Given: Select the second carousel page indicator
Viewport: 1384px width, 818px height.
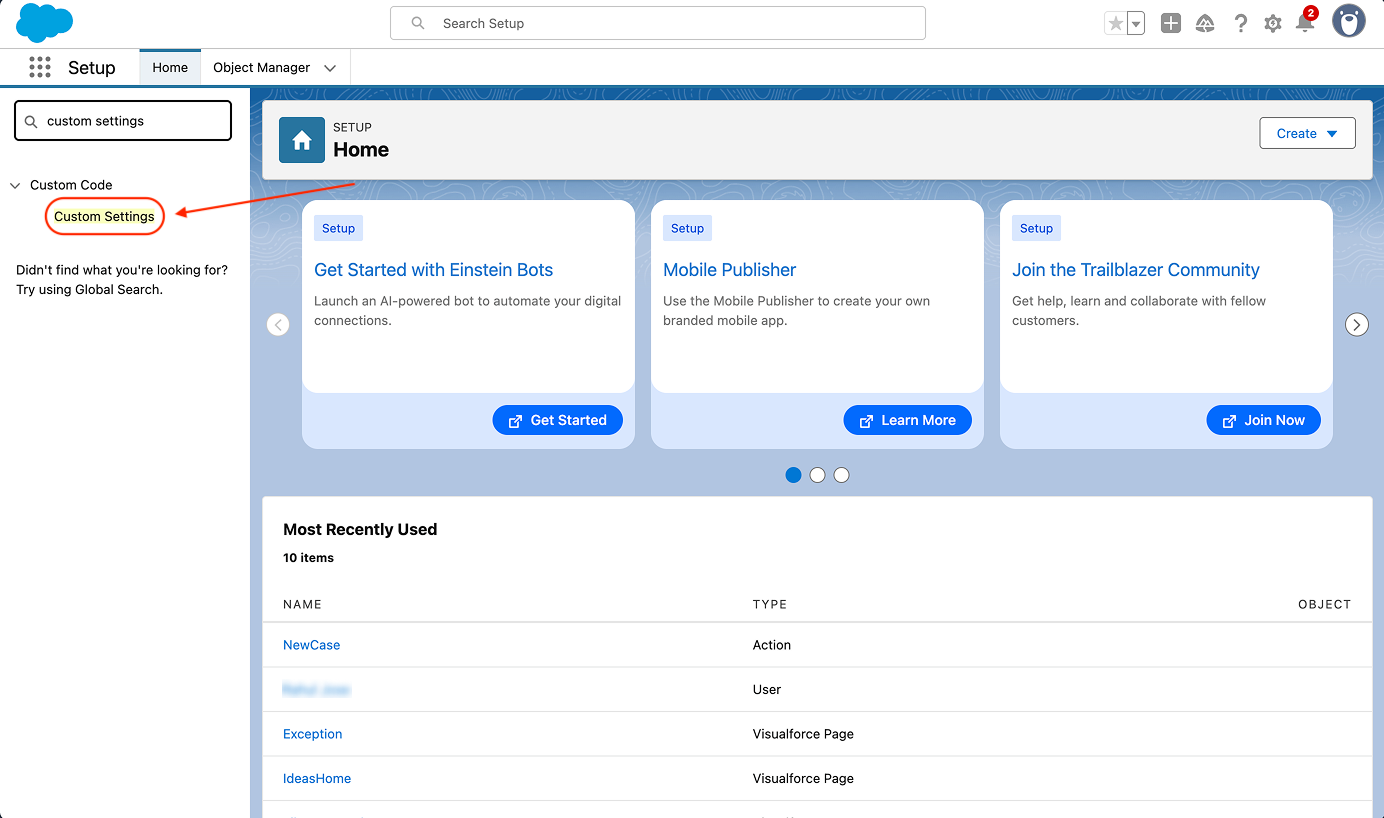Looking at the screenshot, I should pyautogui.click(x=817, y=475).
